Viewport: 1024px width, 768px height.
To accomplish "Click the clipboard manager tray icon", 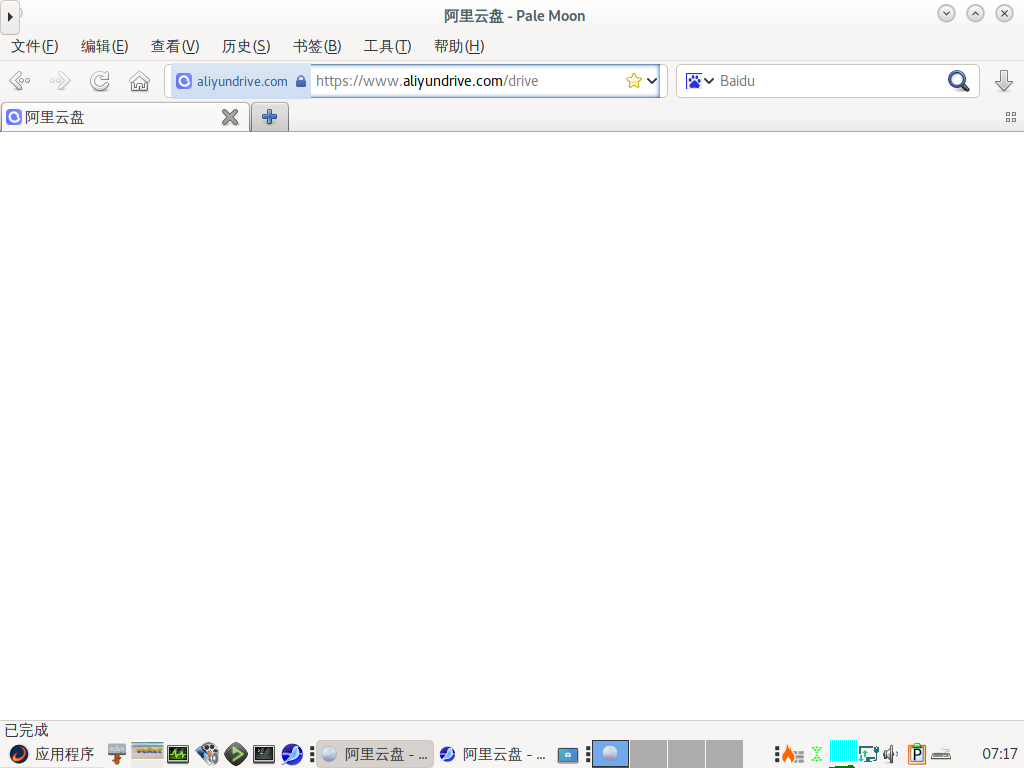I will (x=916, y=754).
